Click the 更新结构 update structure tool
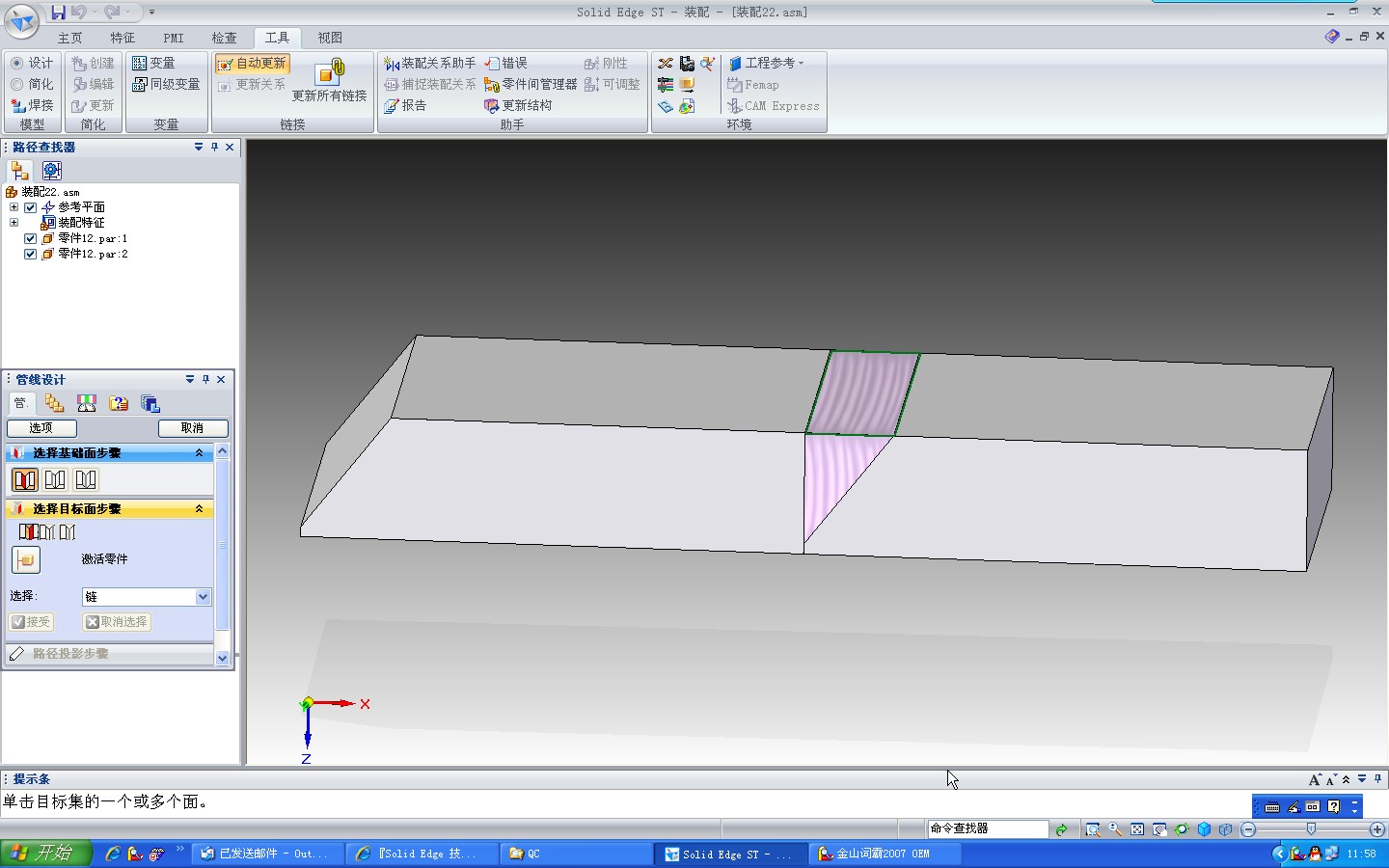The image size is (1389, 868). [518, 105]
